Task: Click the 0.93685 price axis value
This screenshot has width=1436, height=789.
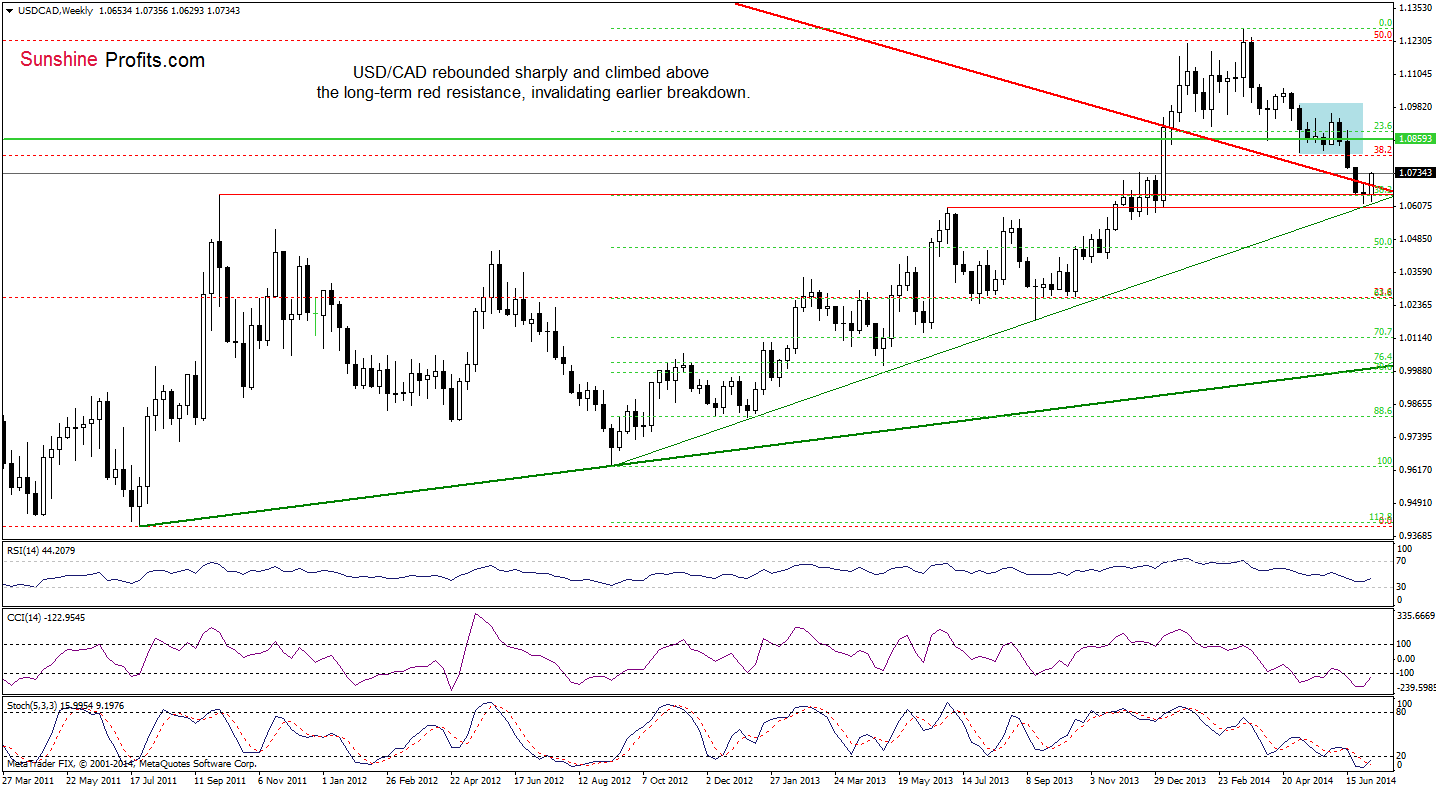Action: (1416, 535)
